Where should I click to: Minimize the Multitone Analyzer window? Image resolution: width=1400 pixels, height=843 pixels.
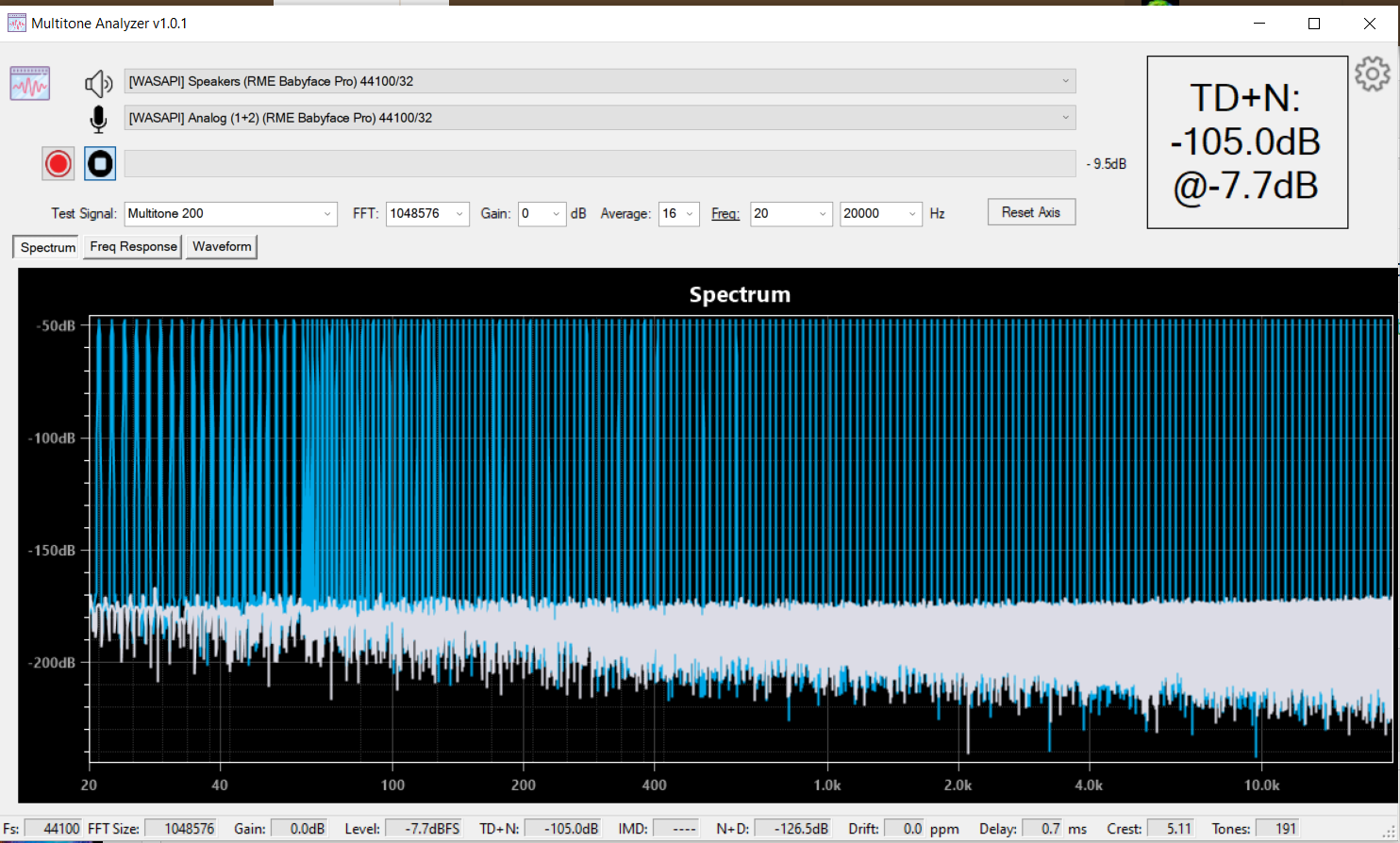pyautogui.click(x=1258, y=24)
